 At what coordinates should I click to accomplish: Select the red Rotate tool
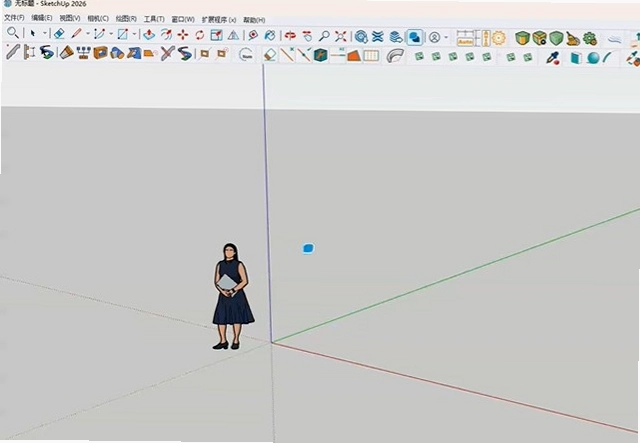coord(200,35)
